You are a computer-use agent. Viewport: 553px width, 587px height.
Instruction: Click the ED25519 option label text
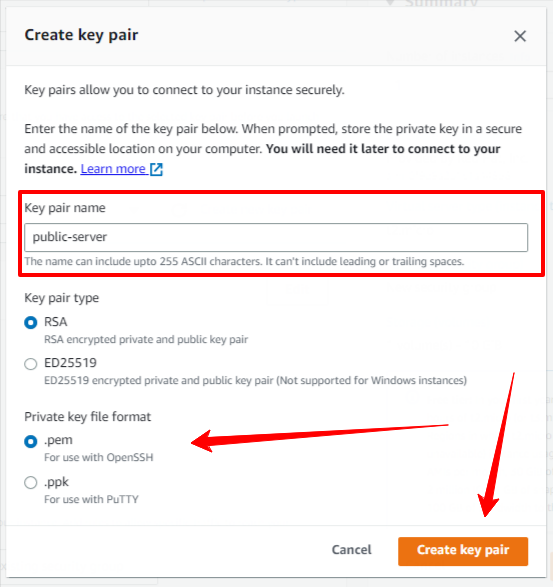pyautogui.click(x=70, y=363)
